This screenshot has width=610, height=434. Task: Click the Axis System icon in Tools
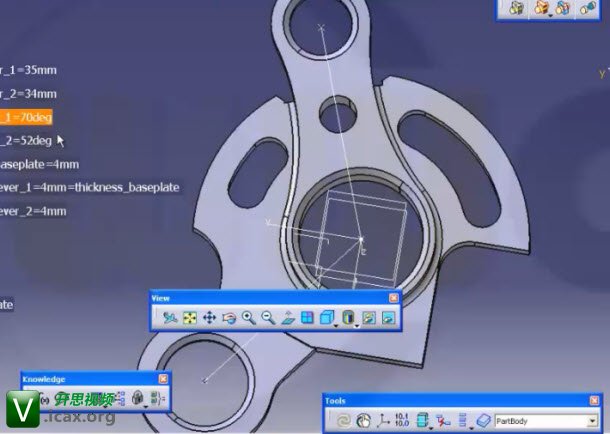pos(383,421)
